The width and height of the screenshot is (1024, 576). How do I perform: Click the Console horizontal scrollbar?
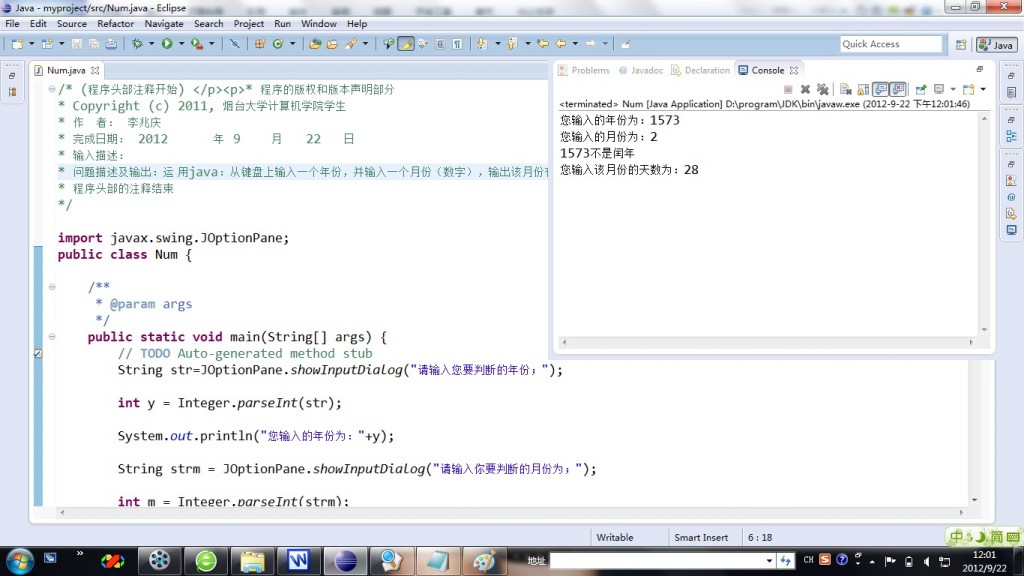click(x=767, y=342)
